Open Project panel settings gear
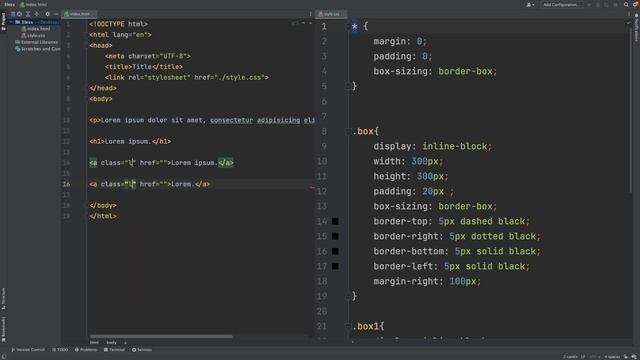 point(47,14)
